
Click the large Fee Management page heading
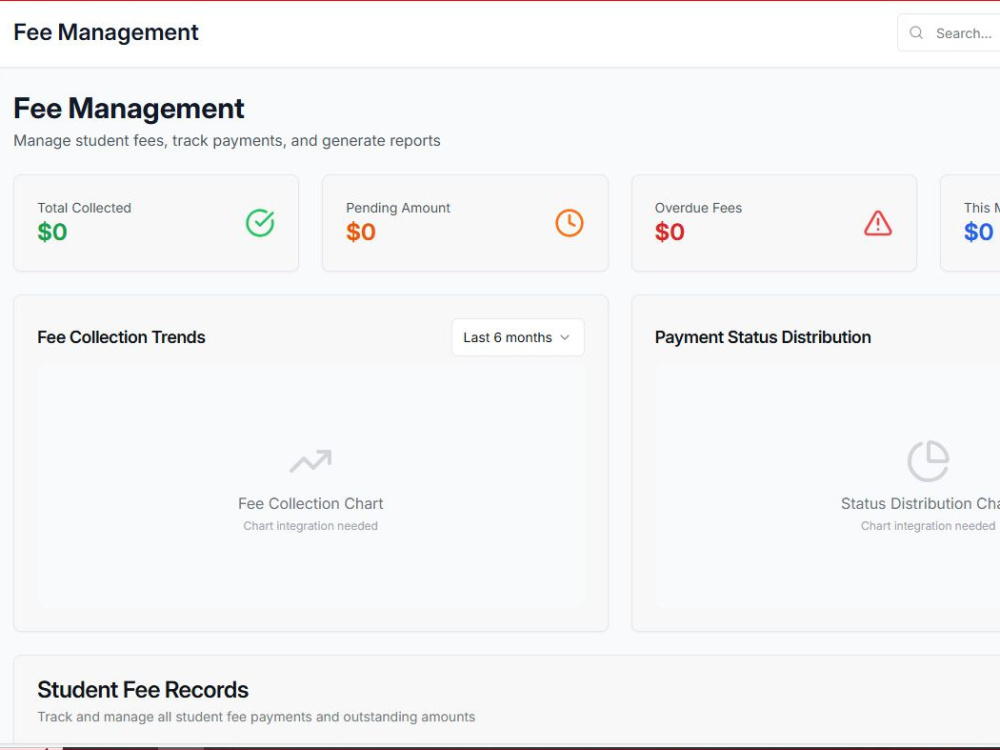(129, 108)
